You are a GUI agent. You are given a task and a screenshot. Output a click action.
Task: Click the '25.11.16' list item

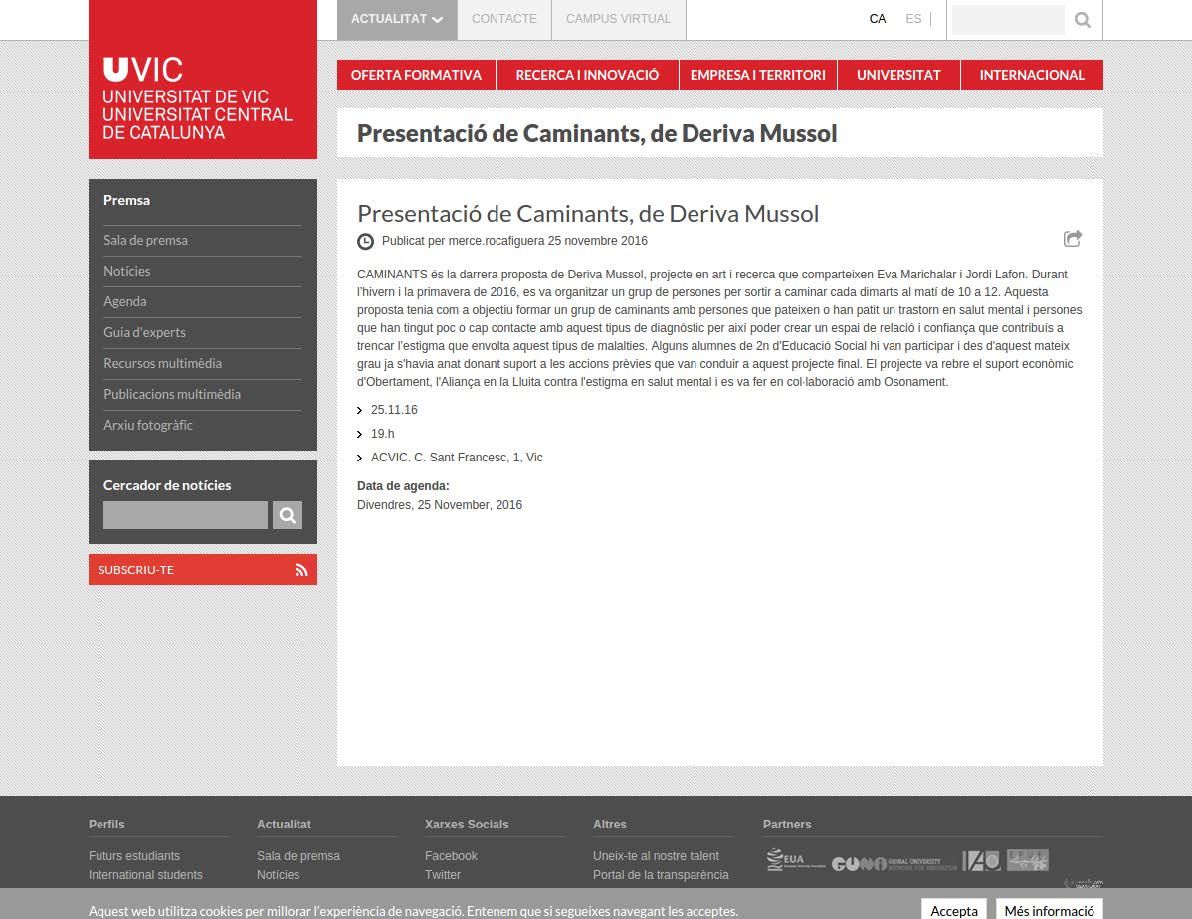(394, 410)
